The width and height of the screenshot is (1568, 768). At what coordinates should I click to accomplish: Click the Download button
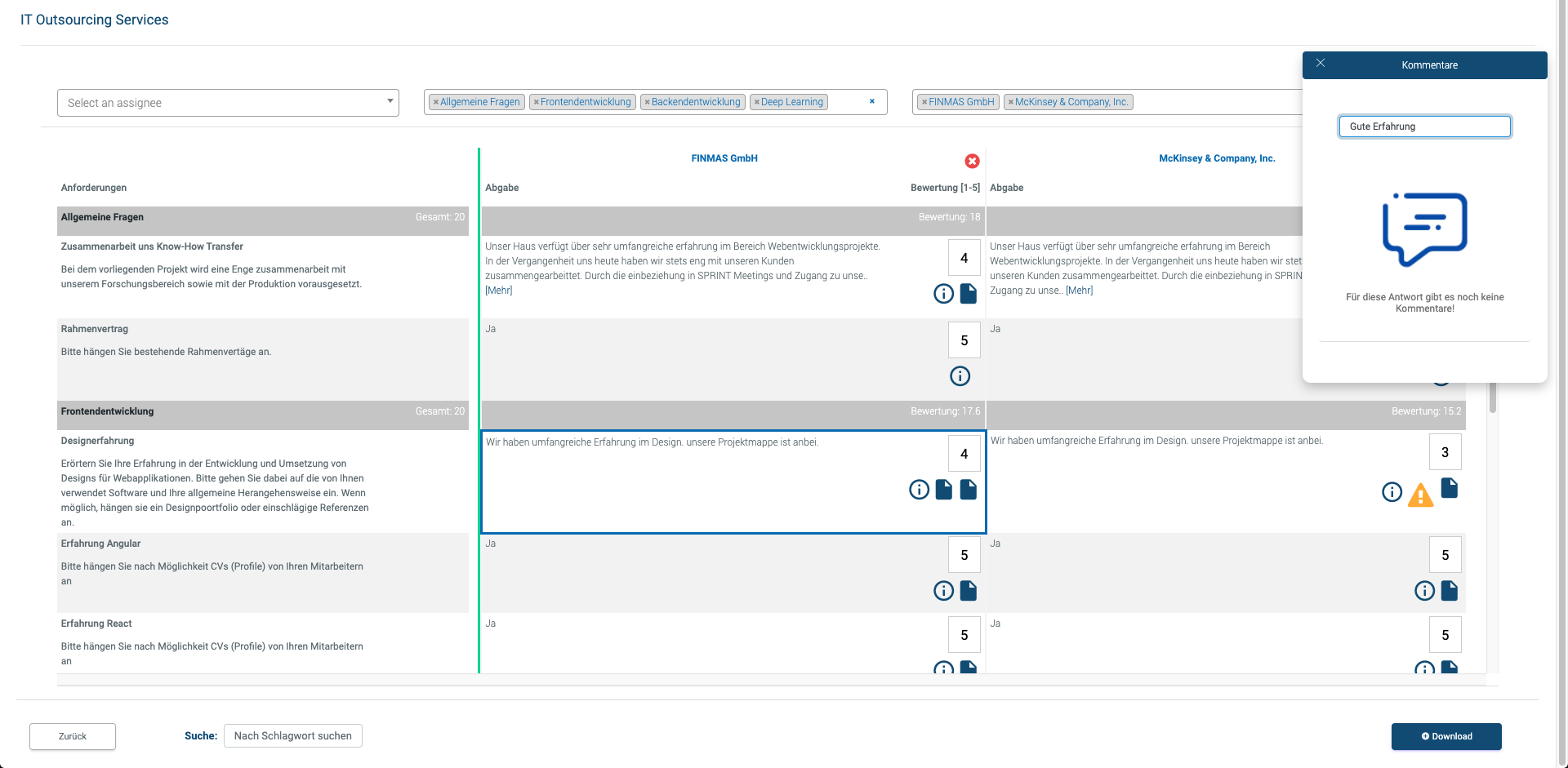click(x=1446, y=736)
